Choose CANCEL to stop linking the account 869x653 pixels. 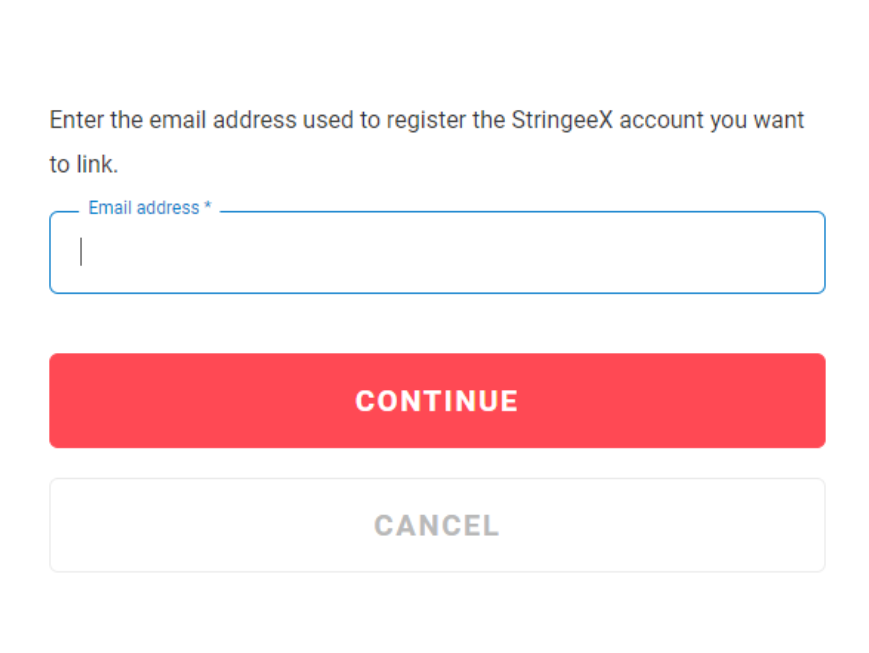point(437,525)
